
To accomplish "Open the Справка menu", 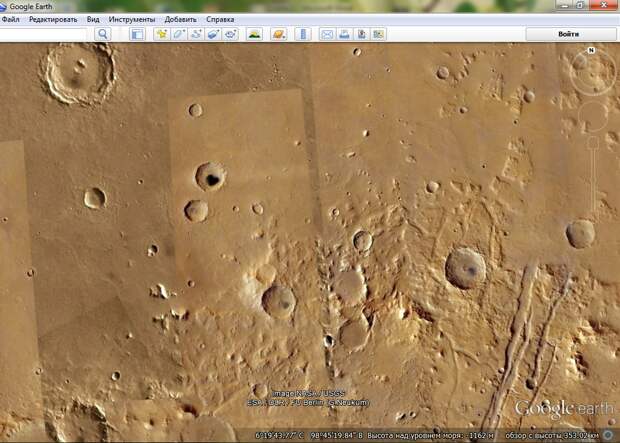I will (220, 19).
